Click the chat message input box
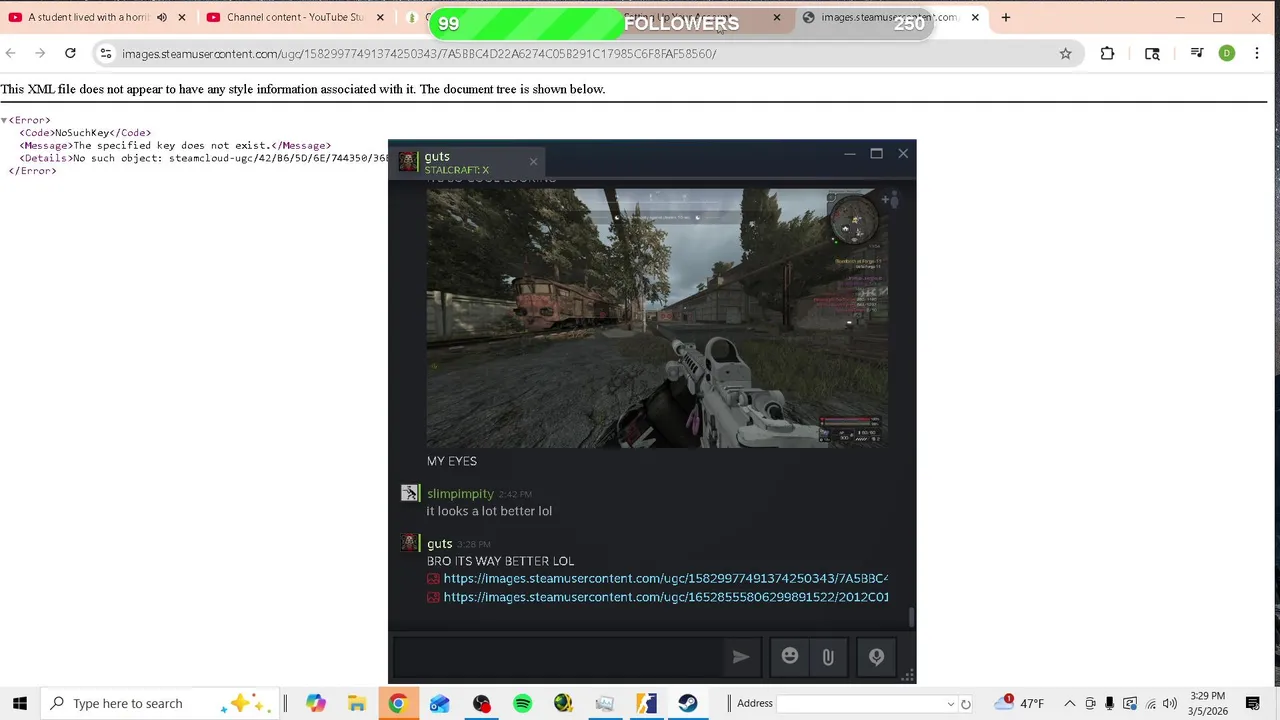The width and height of the screenshot is (1280, 720). (x=557, y=657)
